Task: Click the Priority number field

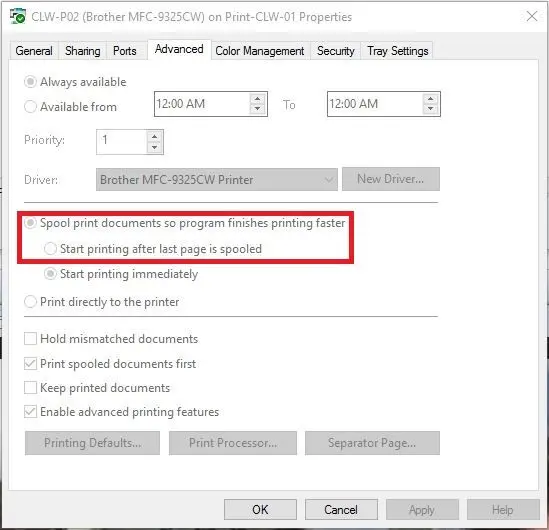Action: pyautogui.click(x=122, y=142)
